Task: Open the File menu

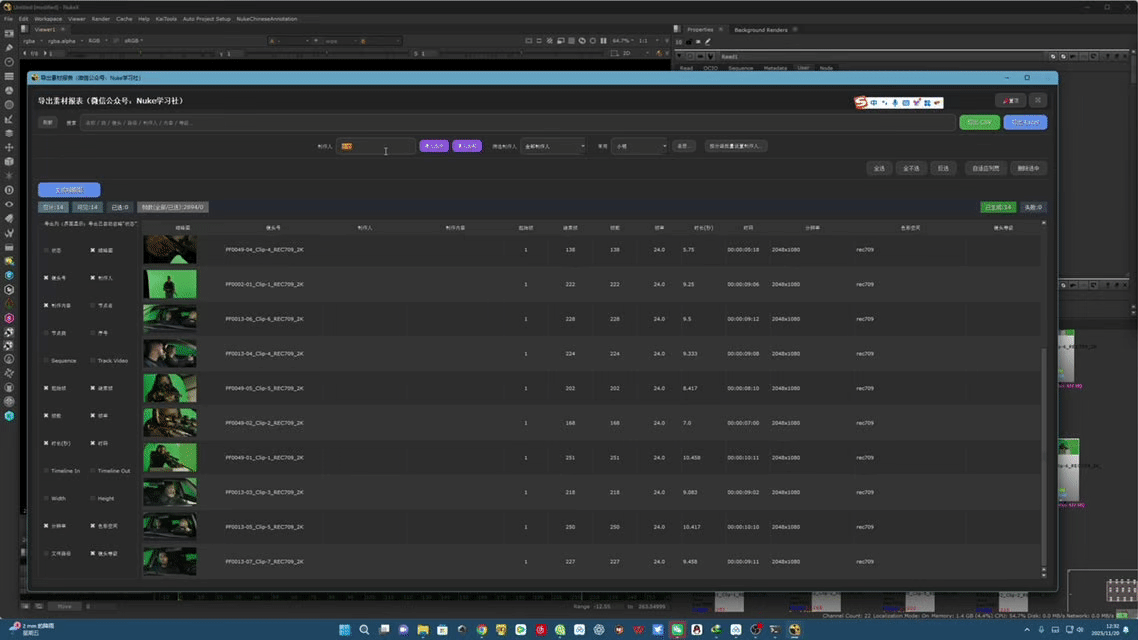Action: pos(8,19)
